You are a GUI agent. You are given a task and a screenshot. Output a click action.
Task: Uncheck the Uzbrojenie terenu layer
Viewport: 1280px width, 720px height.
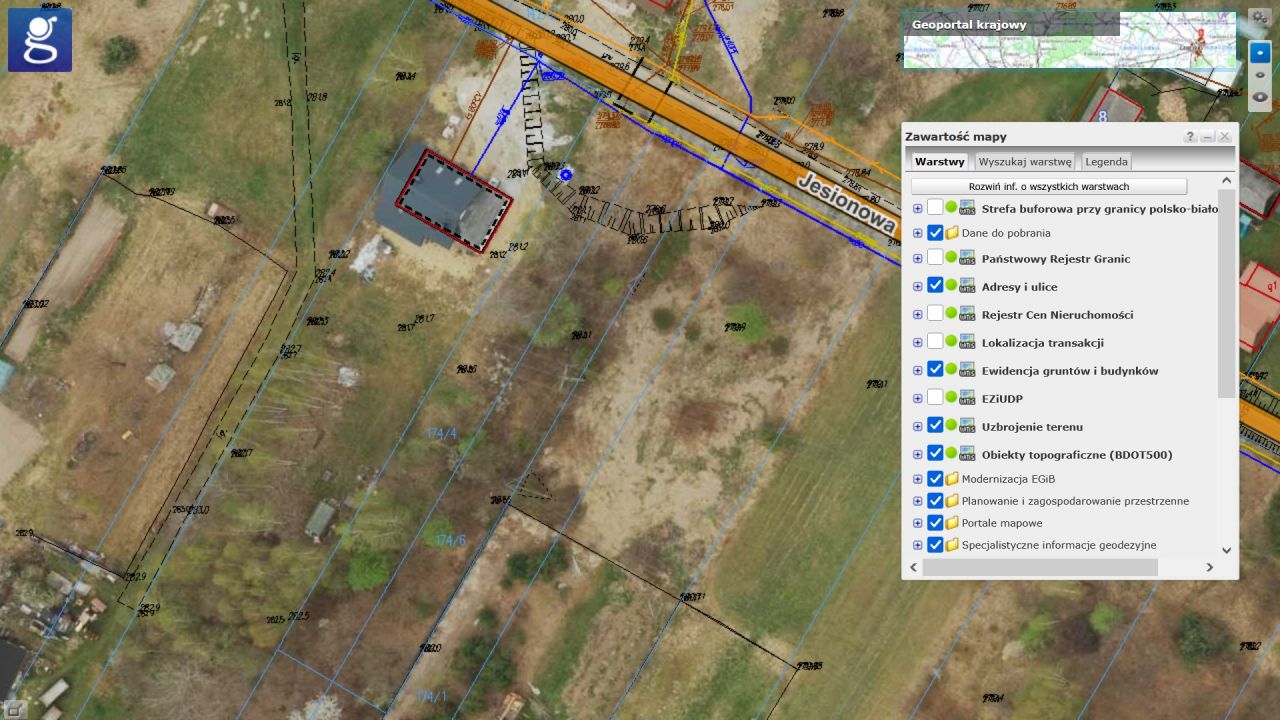[935, 426]
